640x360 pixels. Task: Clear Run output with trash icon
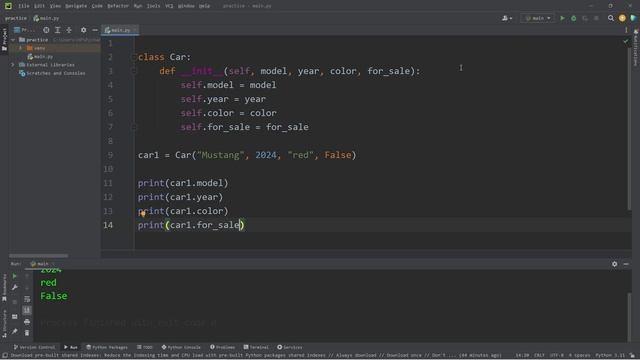click(27, 333)
